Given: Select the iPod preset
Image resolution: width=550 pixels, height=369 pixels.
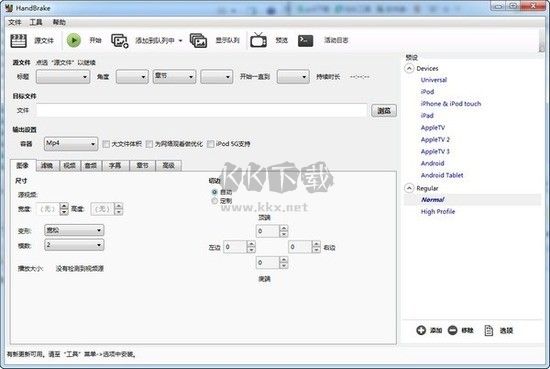Looking at the screenshot, I should coord(427,92).
